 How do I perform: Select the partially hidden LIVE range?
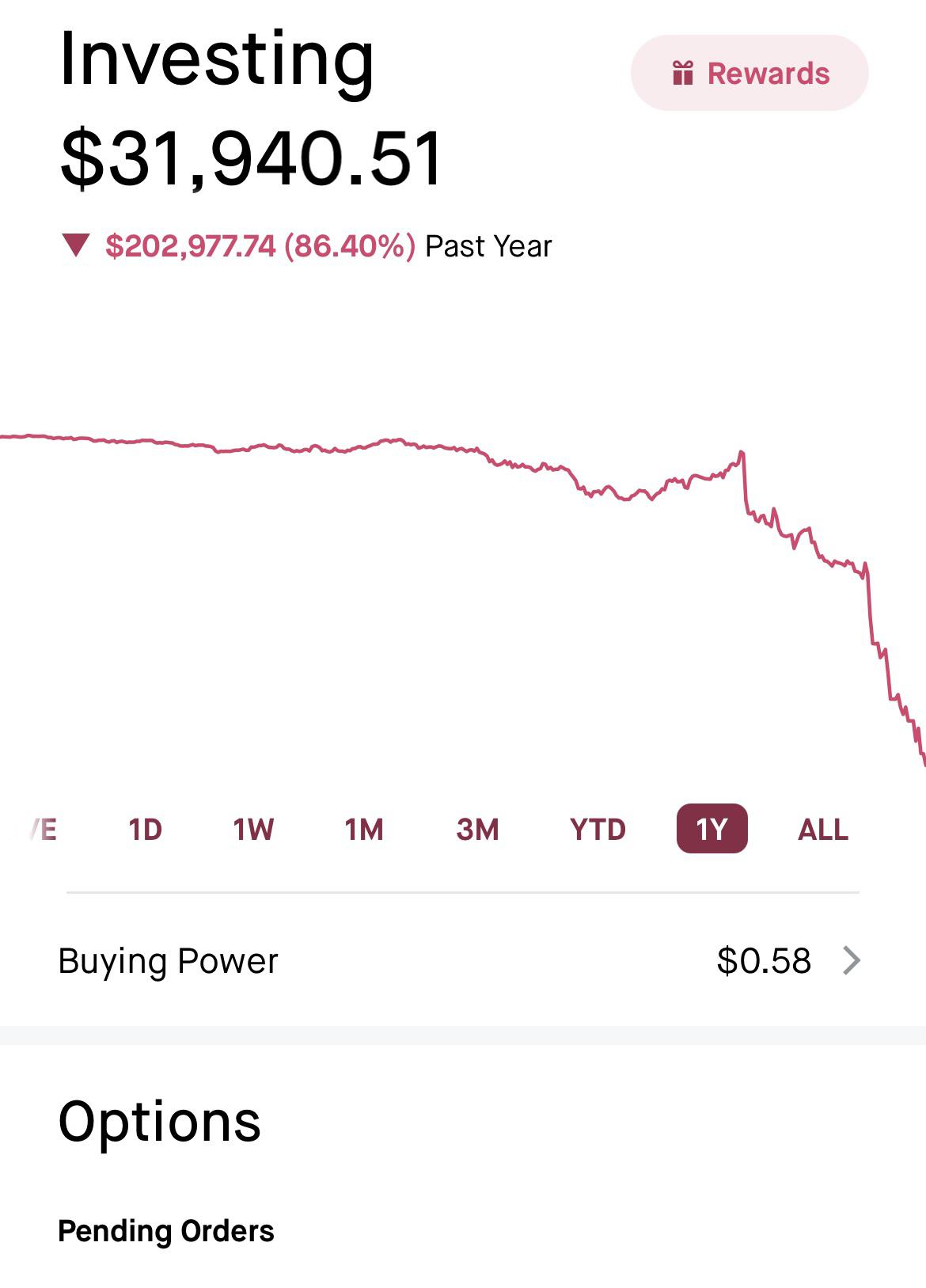coord(44,829)
